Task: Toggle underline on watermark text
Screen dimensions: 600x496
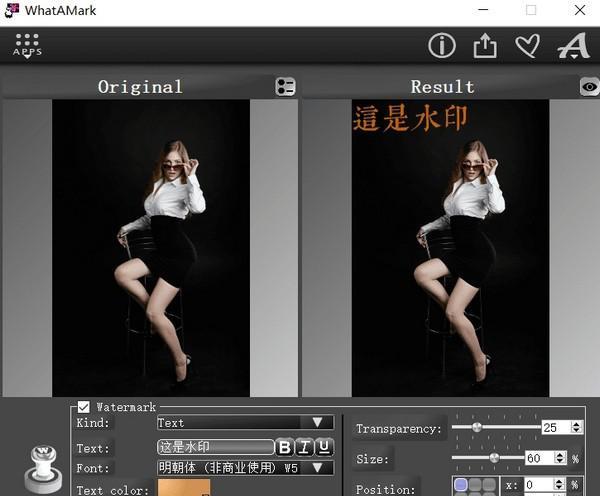Action: [324, 447]
